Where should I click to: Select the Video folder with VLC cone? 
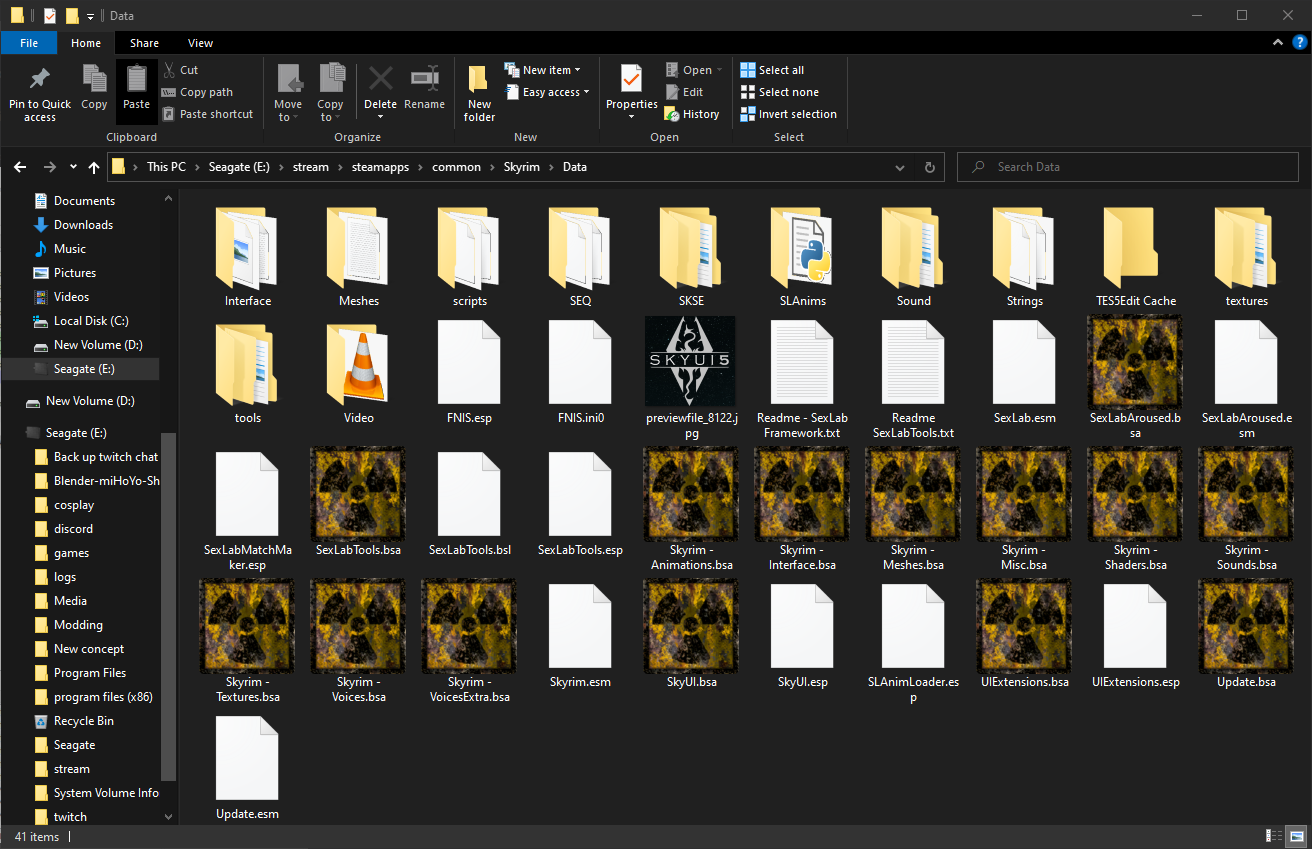coord(359,372)
